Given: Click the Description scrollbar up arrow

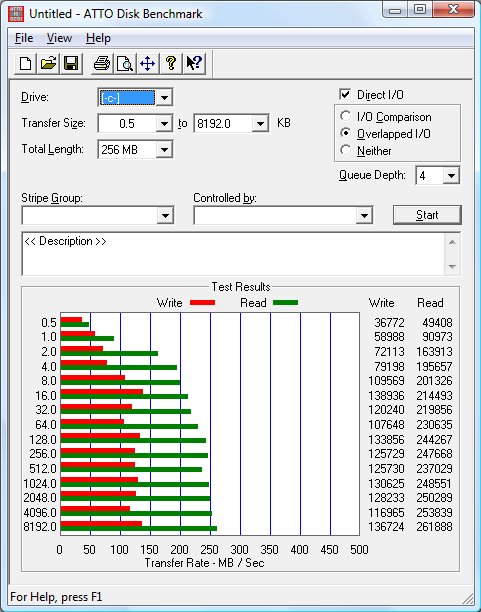Looking at the screenshot, I should click(452, 242).
